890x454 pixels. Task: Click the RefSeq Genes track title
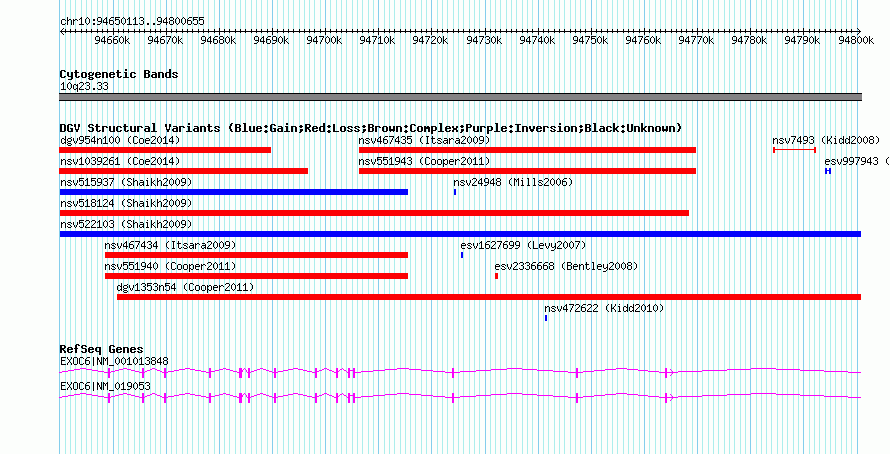102,349
